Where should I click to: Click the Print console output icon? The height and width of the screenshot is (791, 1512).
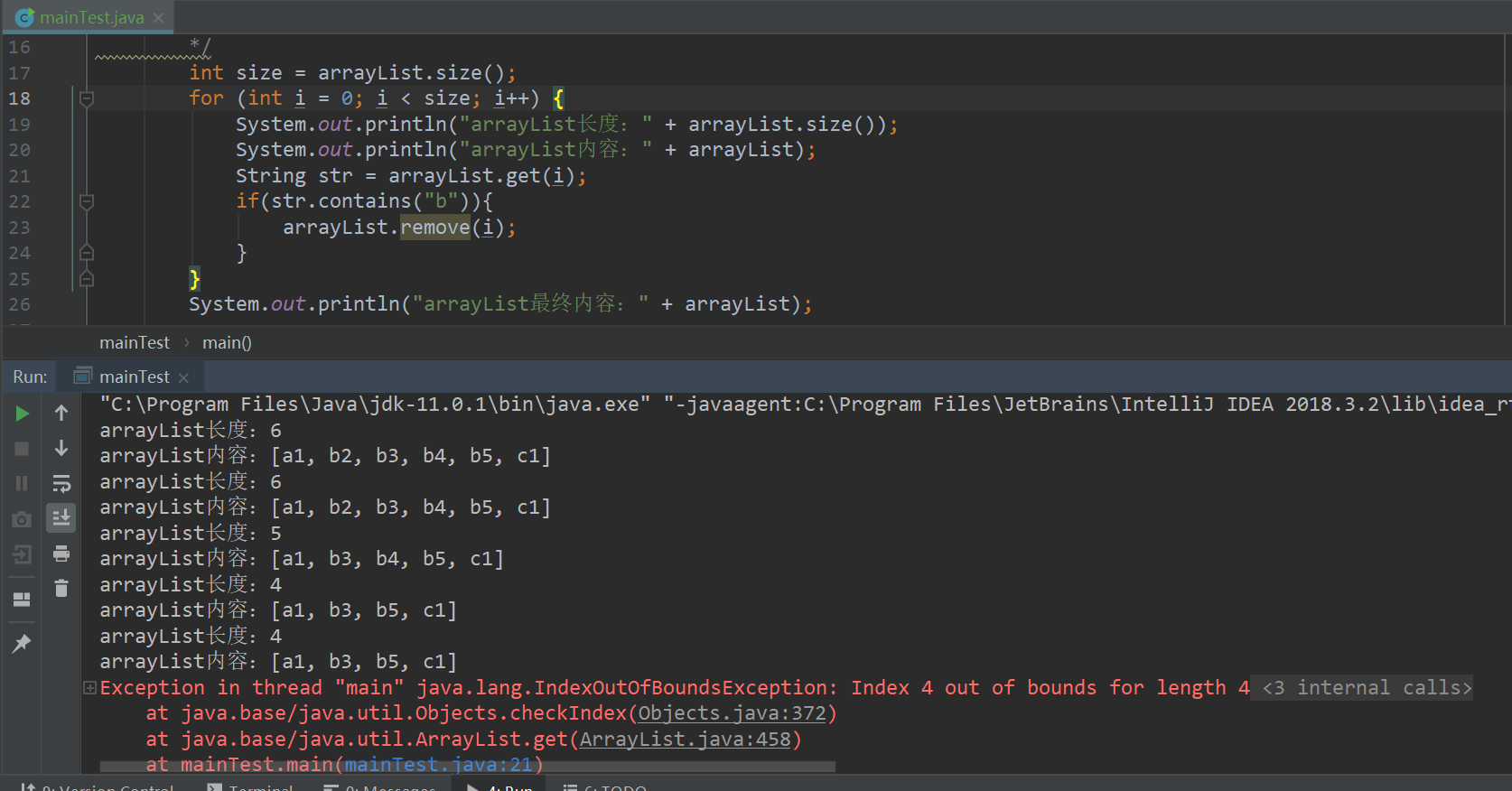click(x=61, y=554)
